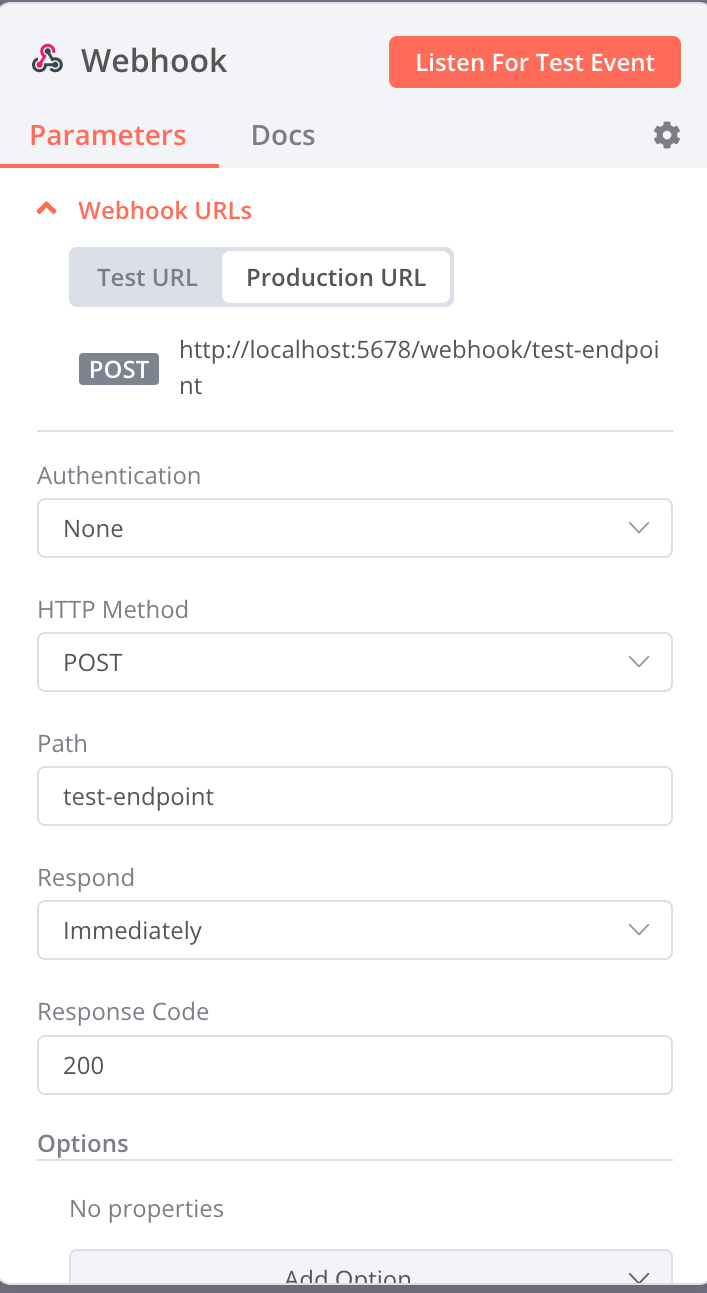Select Production URL toggle option

click(x=336, y=277)
